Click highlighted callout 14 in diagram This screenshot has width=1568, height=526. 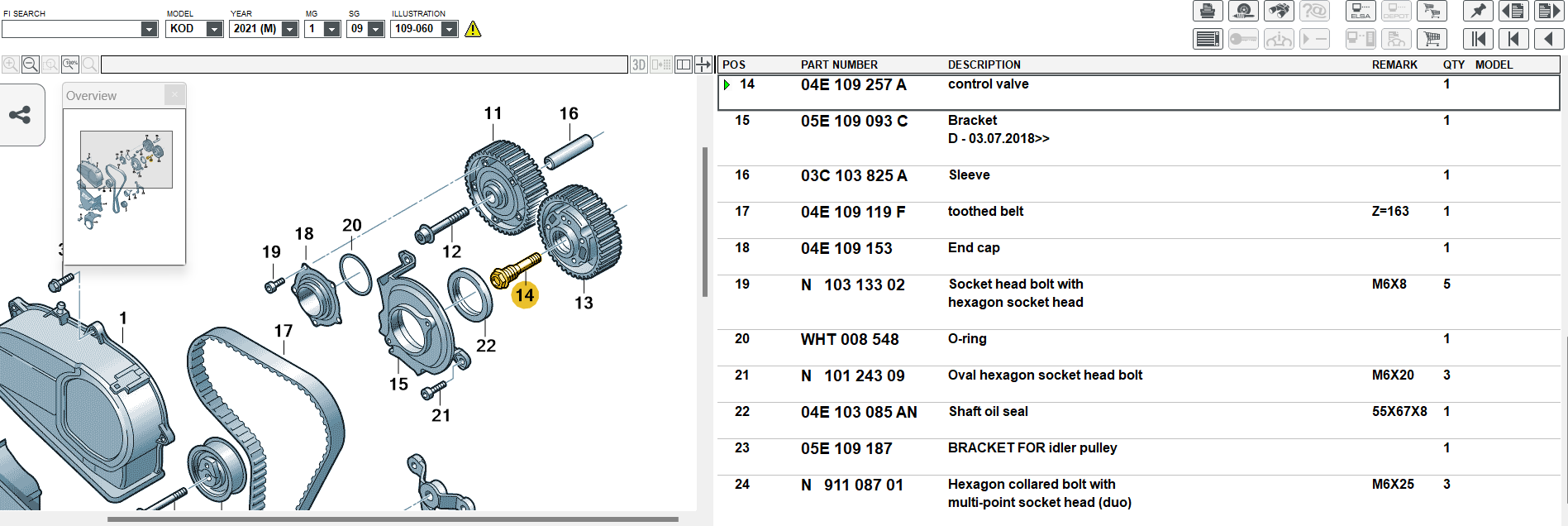[x=525, y=295]
